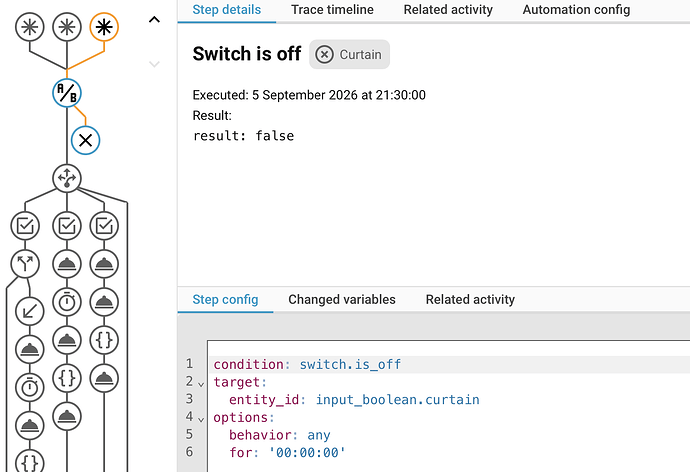The image size is (690, 472).
Task: Select the curly braces node in the left branch
Action: coord(29,462)
